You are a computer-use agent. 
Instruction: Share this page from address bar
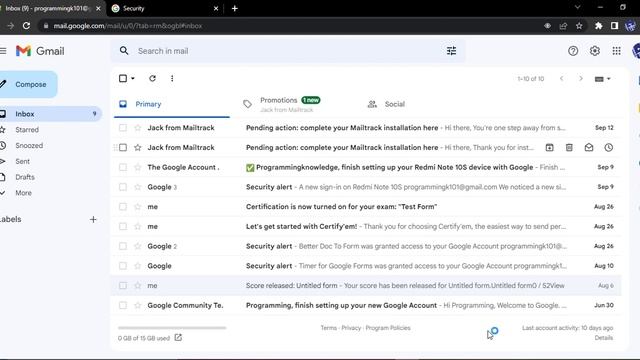(x=563, y=26)
